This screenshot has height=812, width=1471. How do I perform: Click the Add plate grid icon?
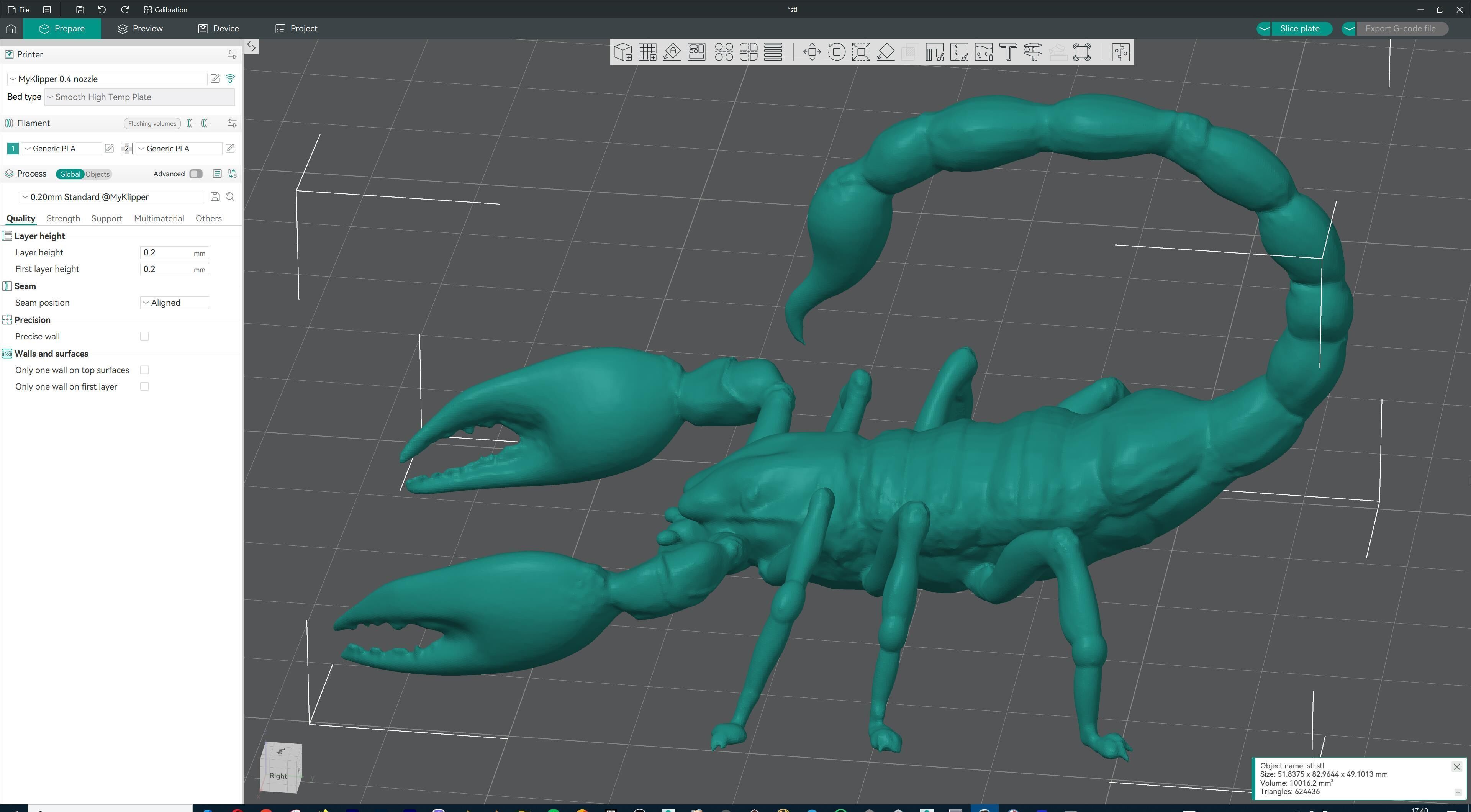pyautogui.click(x=647, y=52)
